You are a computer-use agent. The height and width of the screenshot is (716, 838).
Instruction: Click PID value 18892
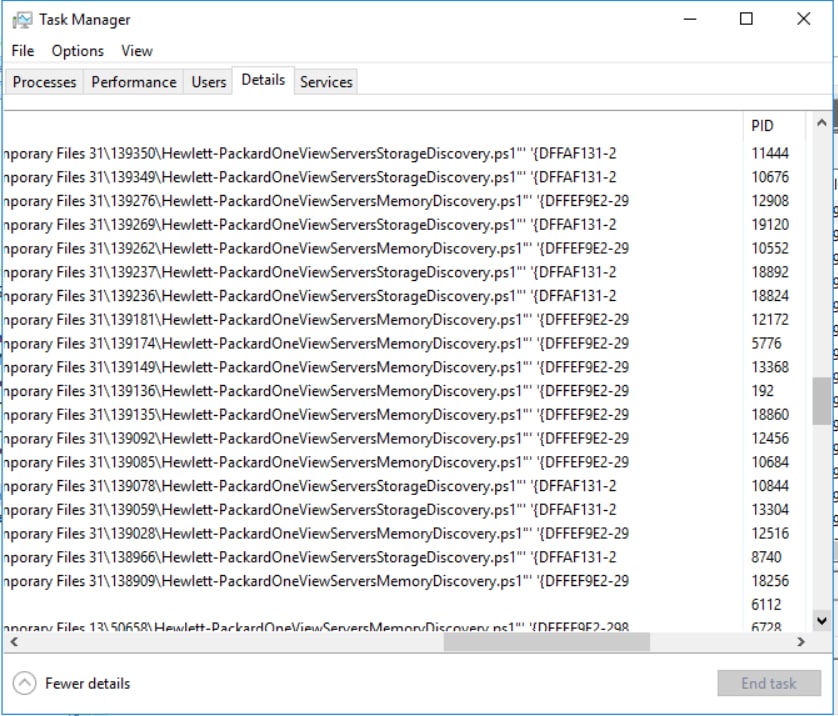770,272
